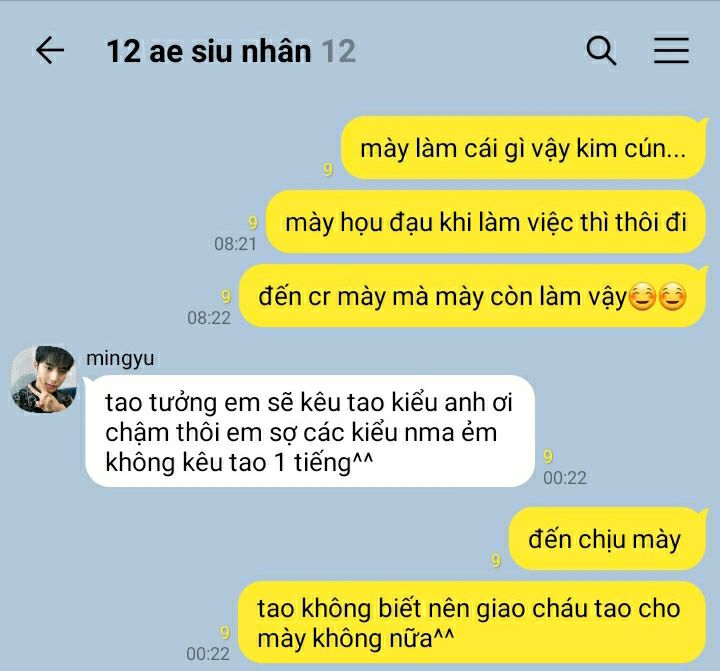The width and height of the screenshot is (720, 671).
Task: Tap the smiling emojis in yellow bubble
Action: (x=657, y=297)
